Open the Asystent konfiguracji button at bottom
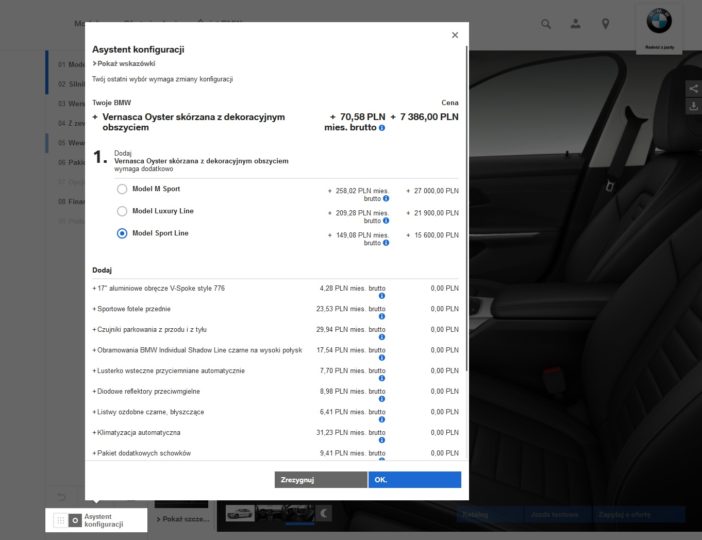The height and width of the screenshot is (540, 702). pyautogui.click(x=96, y=520)
